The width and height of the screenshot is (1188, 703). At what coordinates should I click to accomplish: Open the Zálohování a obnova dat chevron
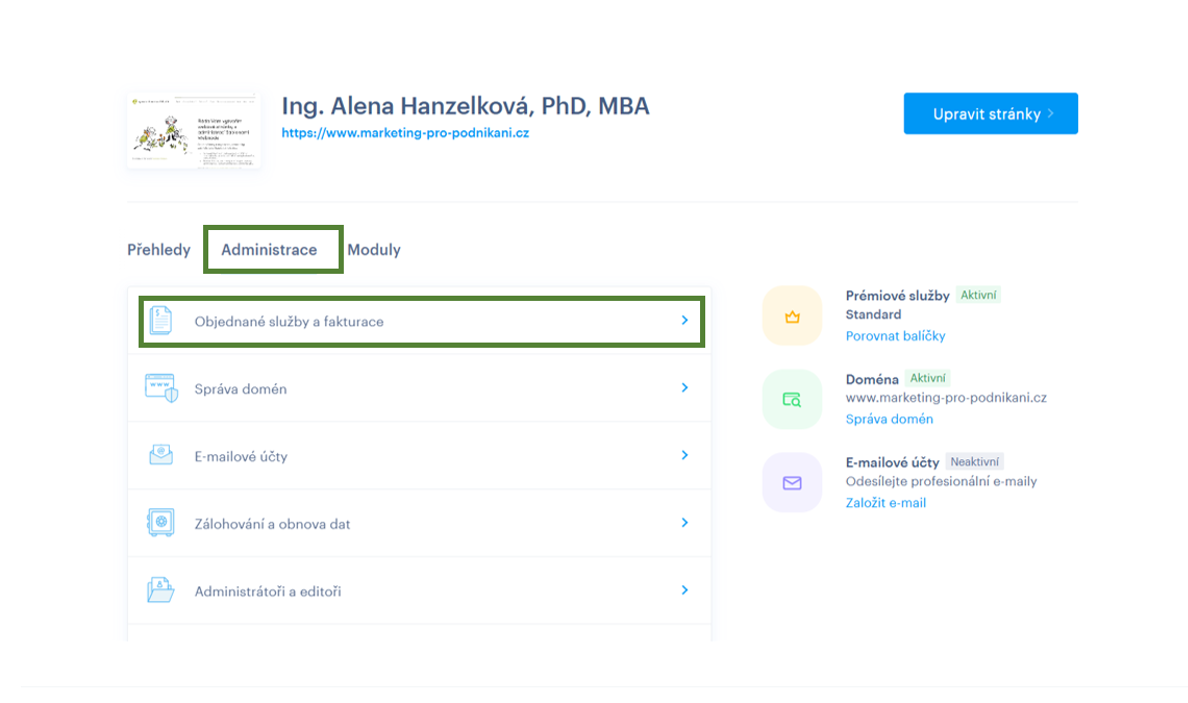[x=684, y=523]
